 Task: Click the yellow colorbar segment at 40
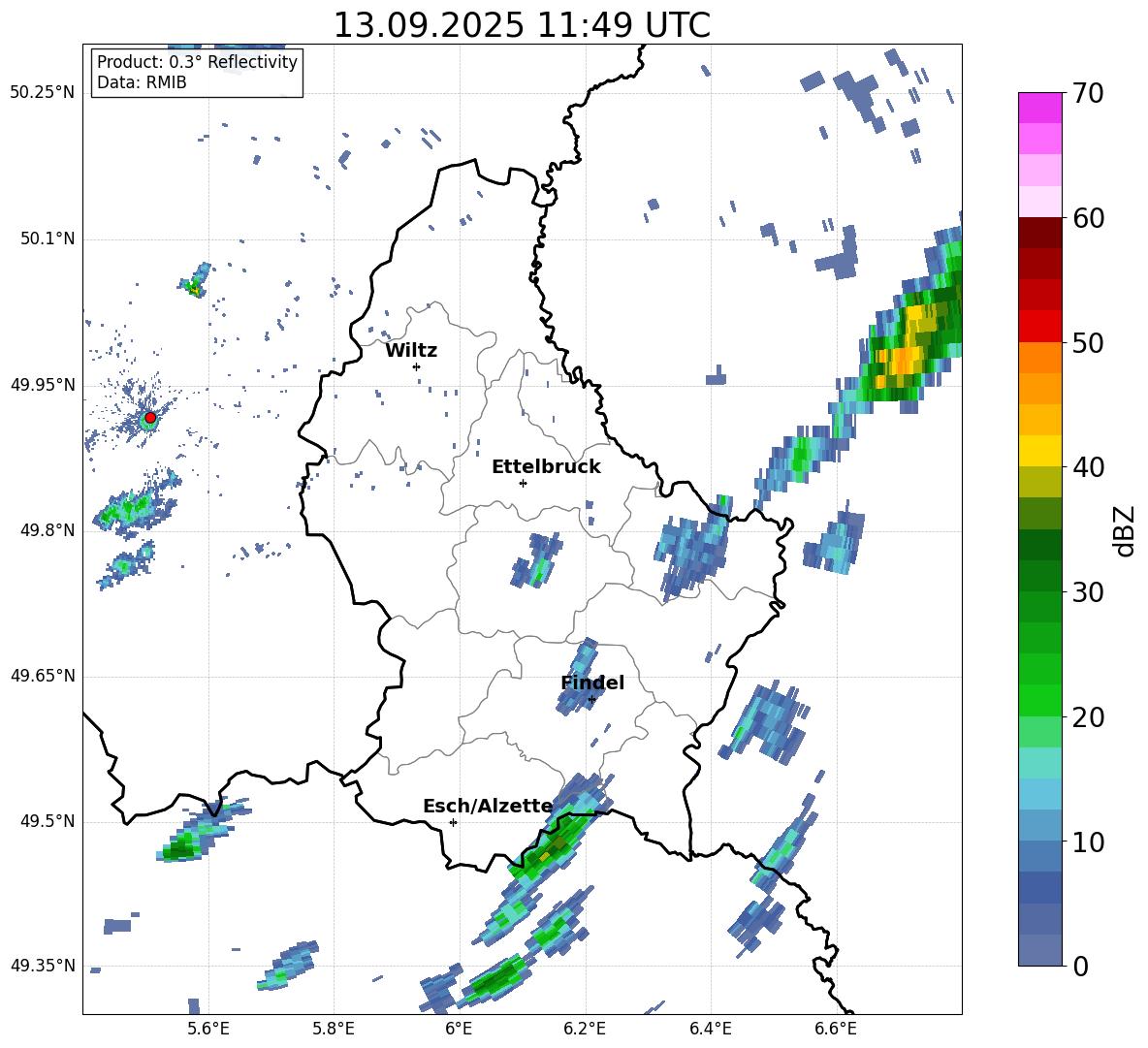(1039, 451)
